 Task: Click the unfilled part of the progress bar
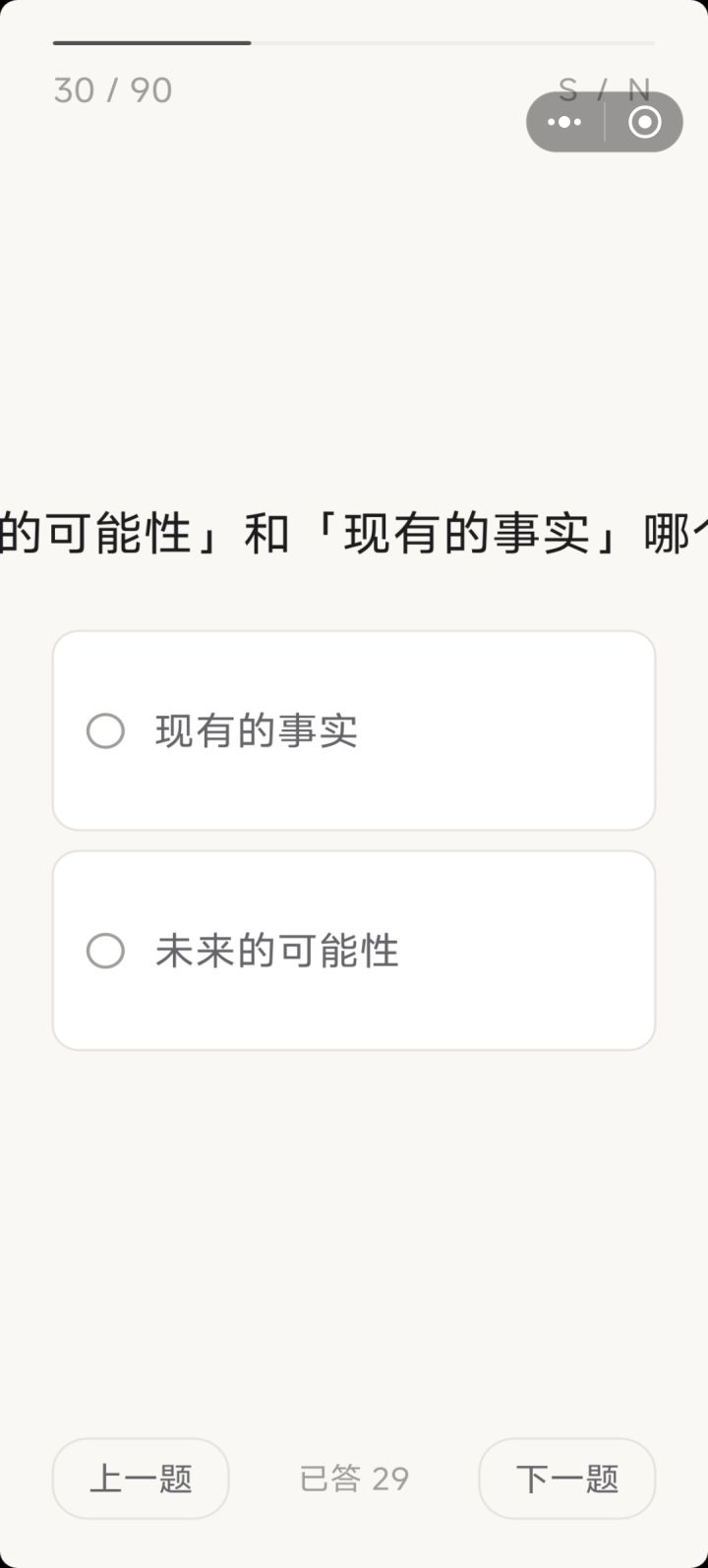click(x=452, y=43)
